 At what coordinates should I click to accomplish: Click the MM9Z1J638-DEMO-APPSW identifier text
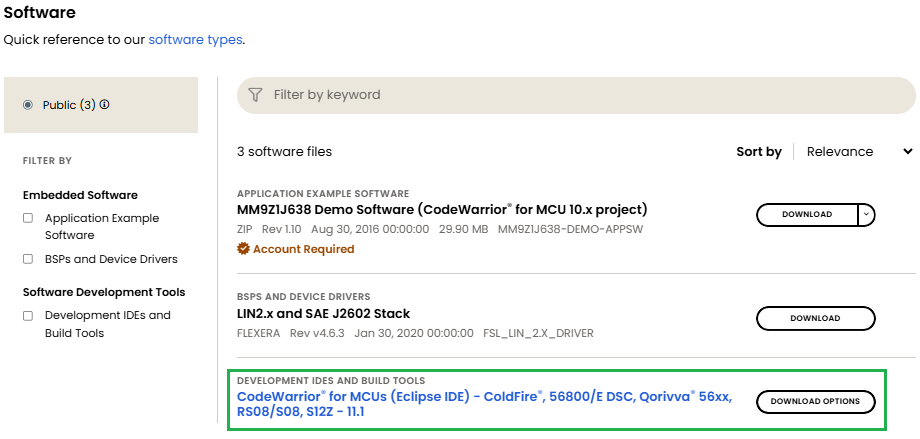click(570, 229)
